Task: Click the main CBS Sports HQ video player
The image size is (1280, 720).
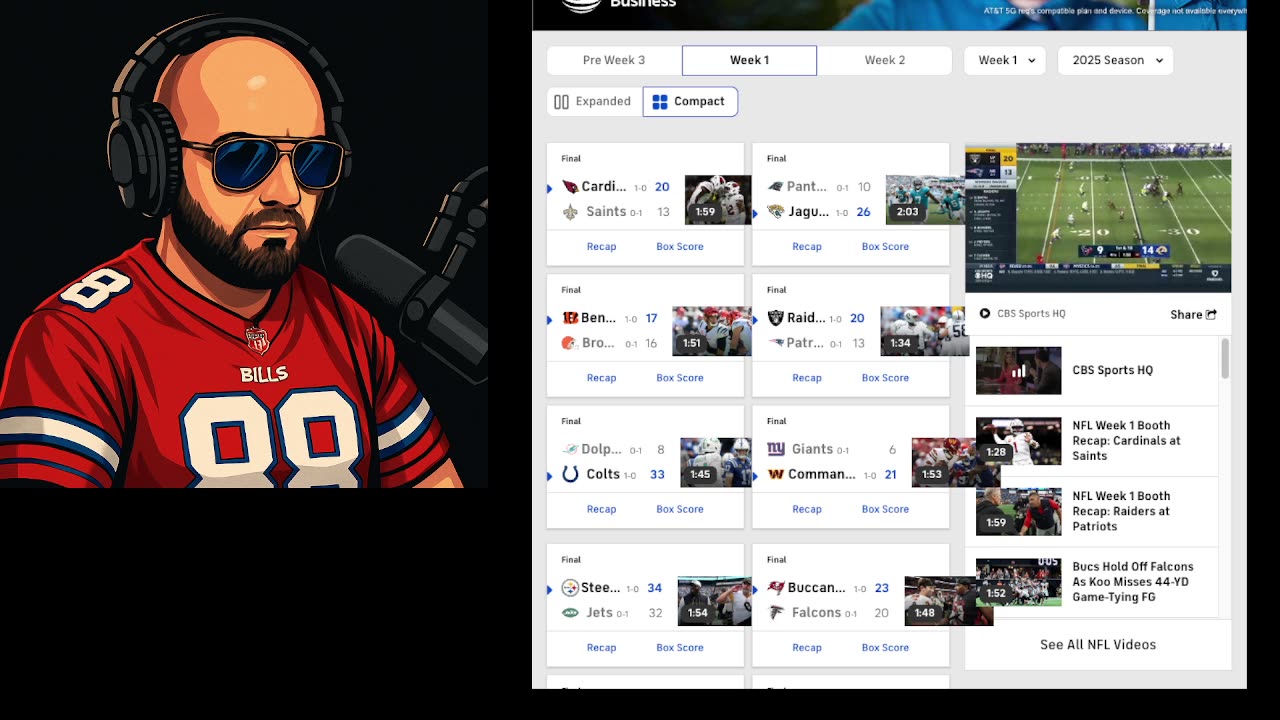Action: pyautogui.click(x=1098, y=218)
